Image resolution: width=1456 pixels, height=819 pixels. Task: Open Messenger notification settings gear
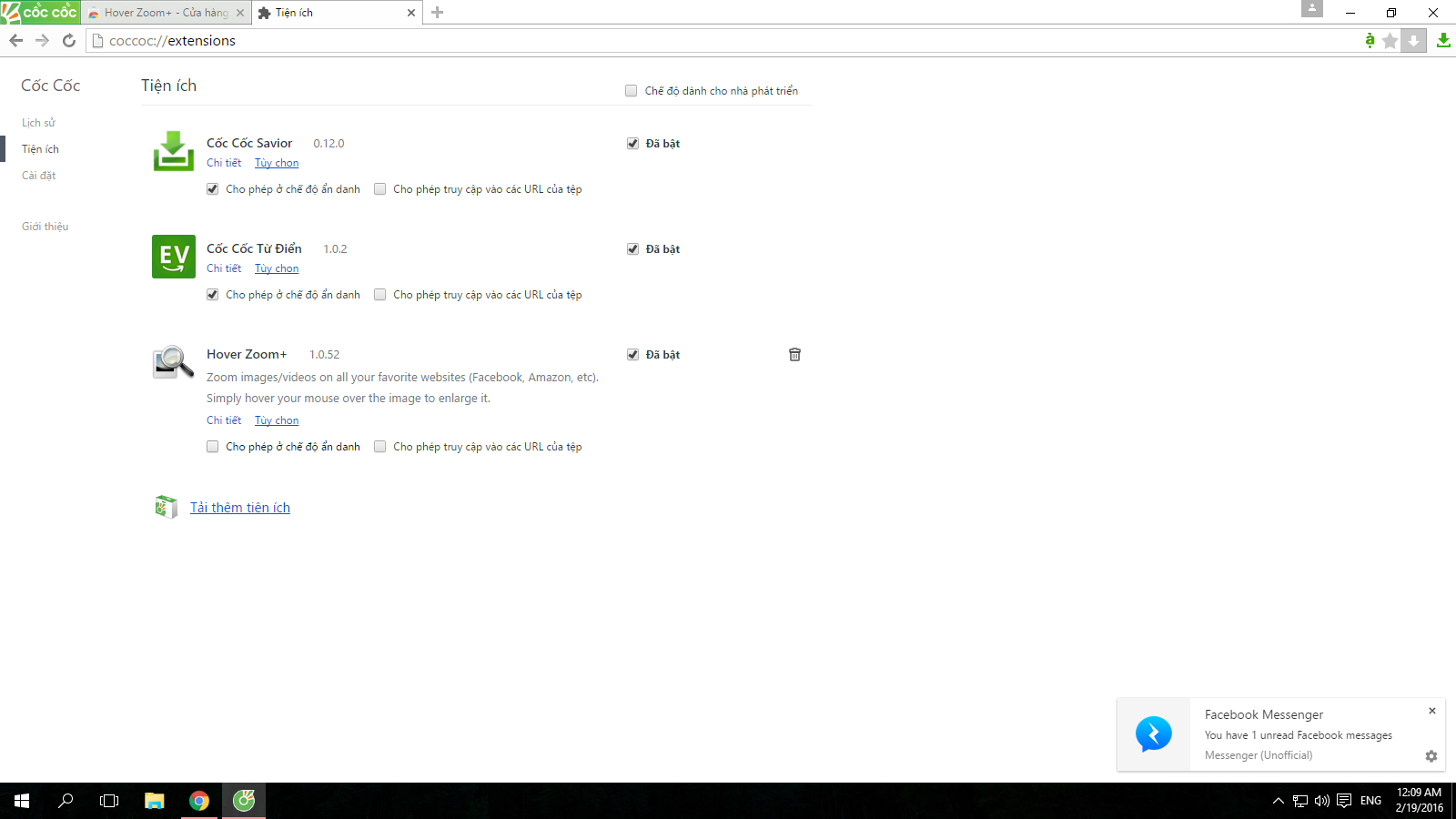1431,756
